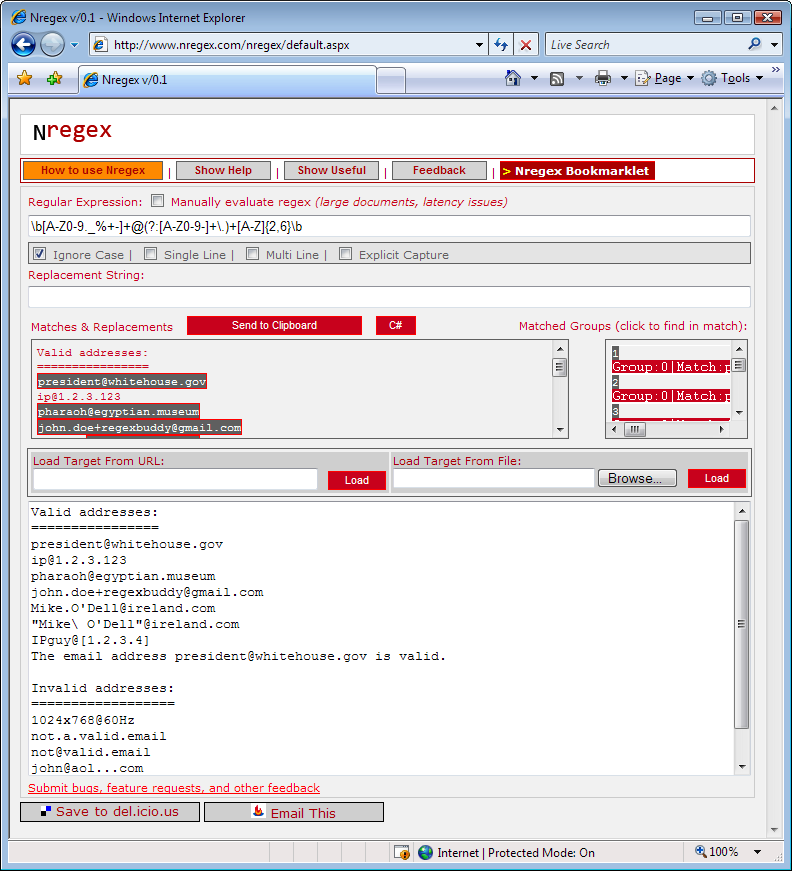Screen dimensions: 792x871
Task: Click the Show Useful button
Action: (332, 171)
